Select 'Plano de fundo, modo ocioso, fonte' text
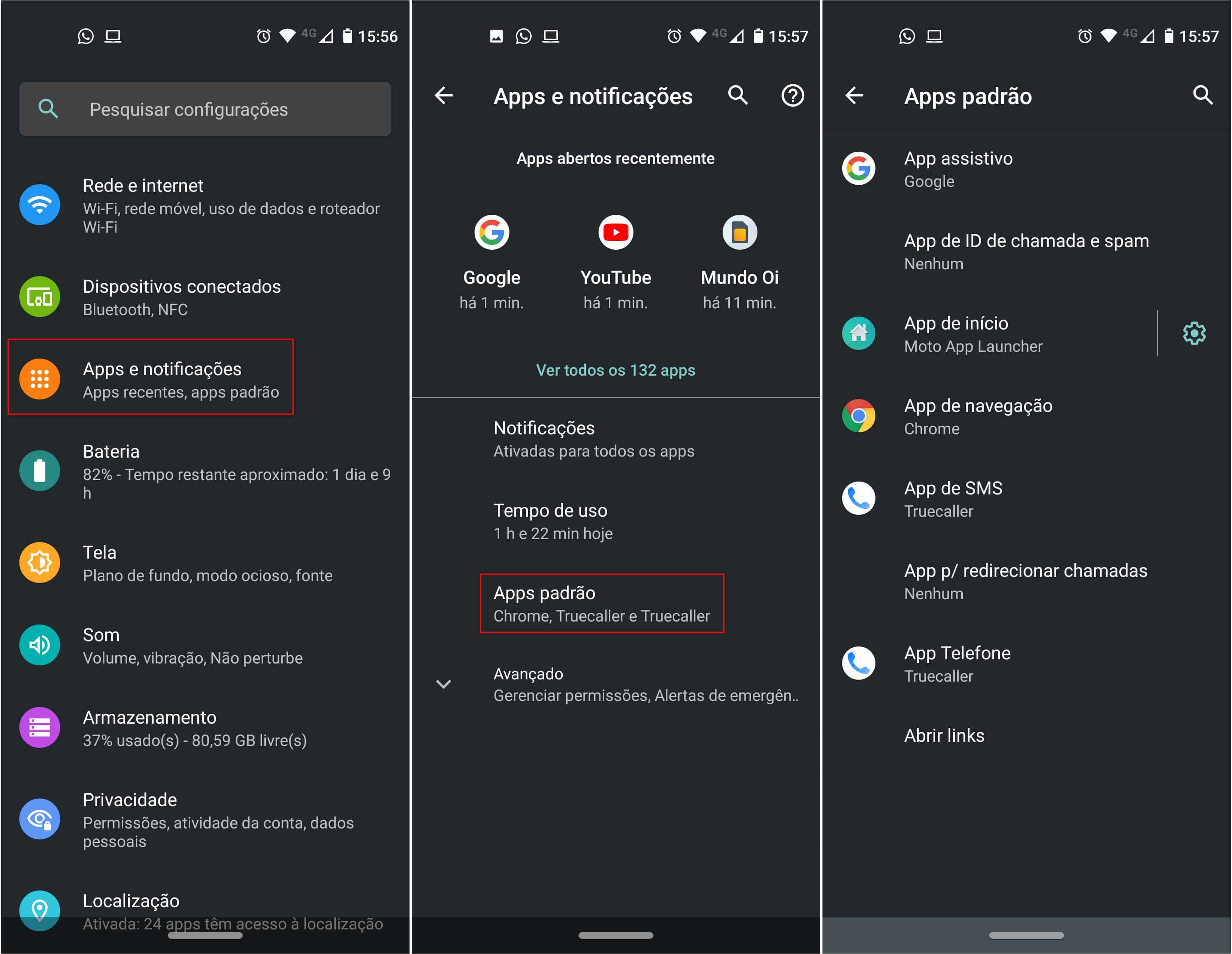Viewport: 1232px width, 954px height. 208,575
